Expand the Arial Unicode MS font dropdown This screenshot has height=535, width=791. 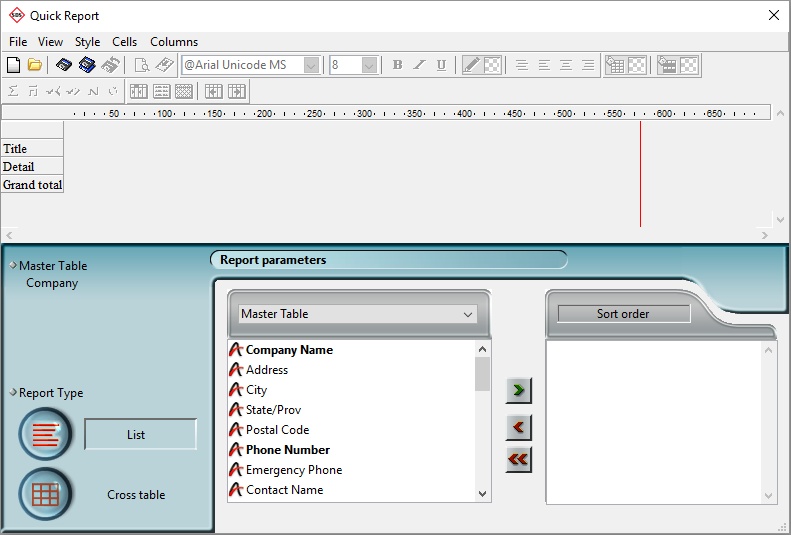coord(311,65)
